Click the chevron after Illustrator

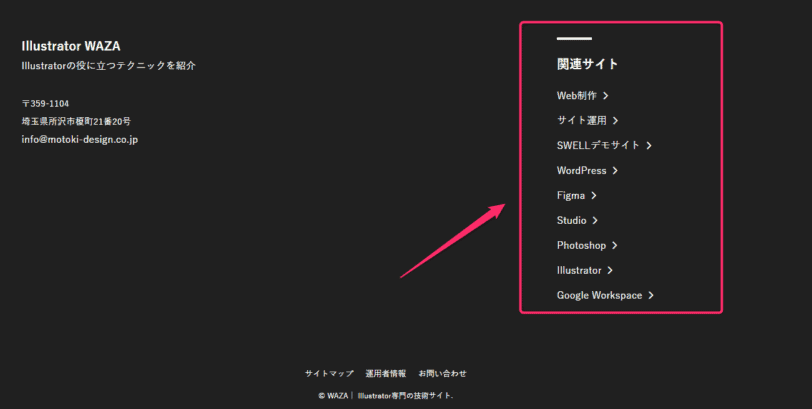pos(610,270)
